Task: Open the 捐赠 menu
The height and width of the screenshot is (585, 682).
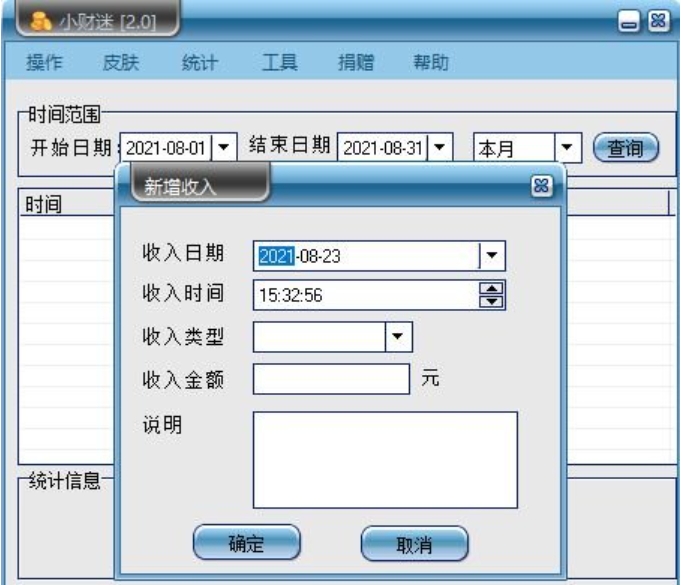Action: point(356,63)
